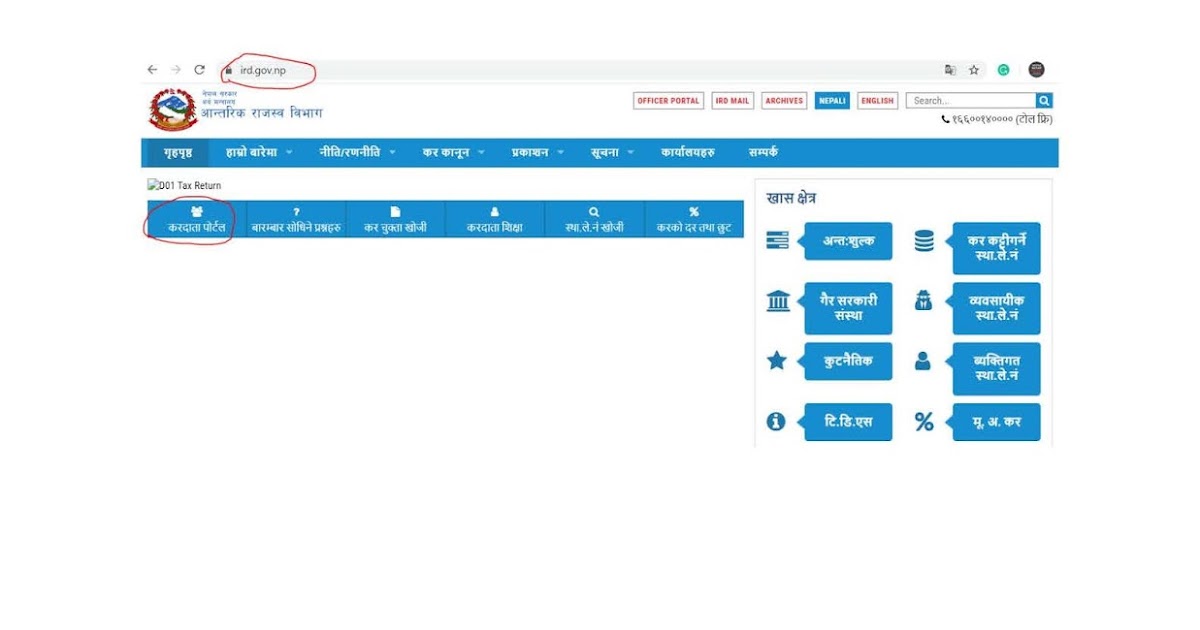
Task: Open the green Grammarly extension icon
Action: pyautogui.click(x=1004, y=70)
